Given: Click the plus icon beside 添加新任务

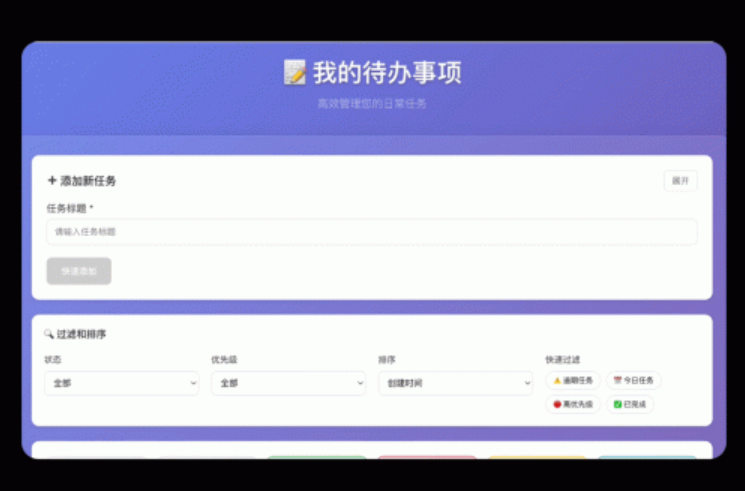Looking at the screenshot, I should (52, 181).
